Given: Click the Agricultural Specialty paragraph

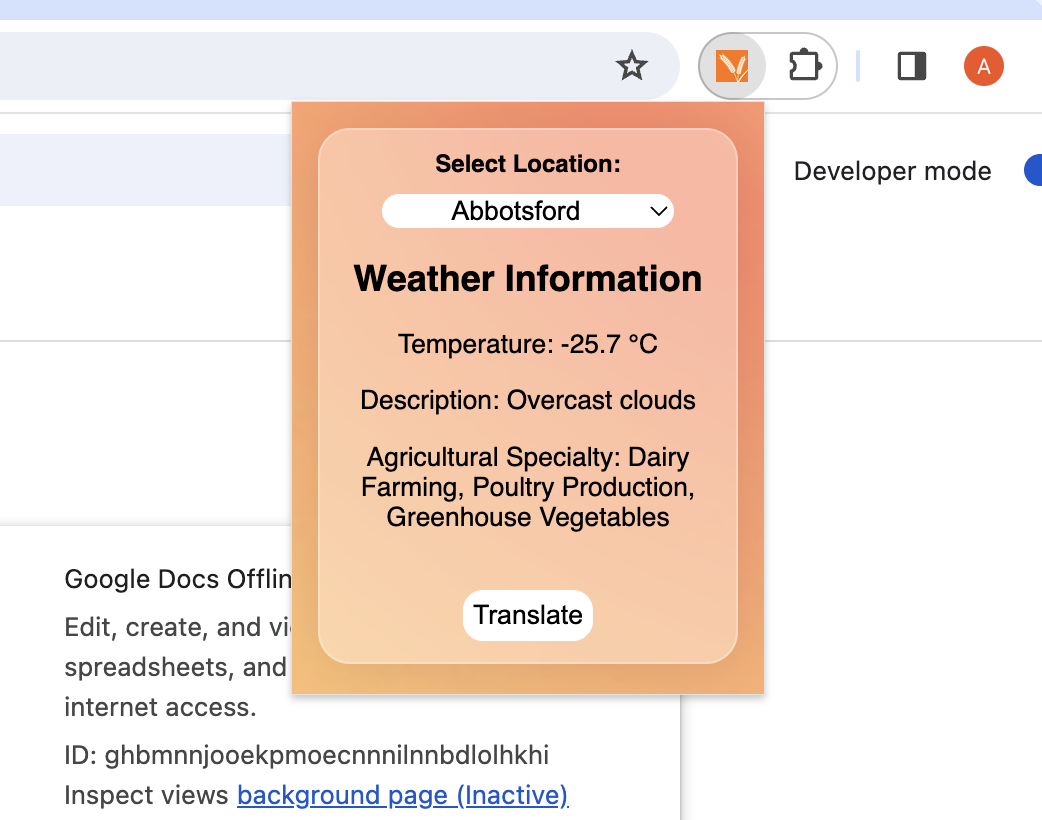Looking at the screenshot, I should pyautogui.click(x=528, y=487).
